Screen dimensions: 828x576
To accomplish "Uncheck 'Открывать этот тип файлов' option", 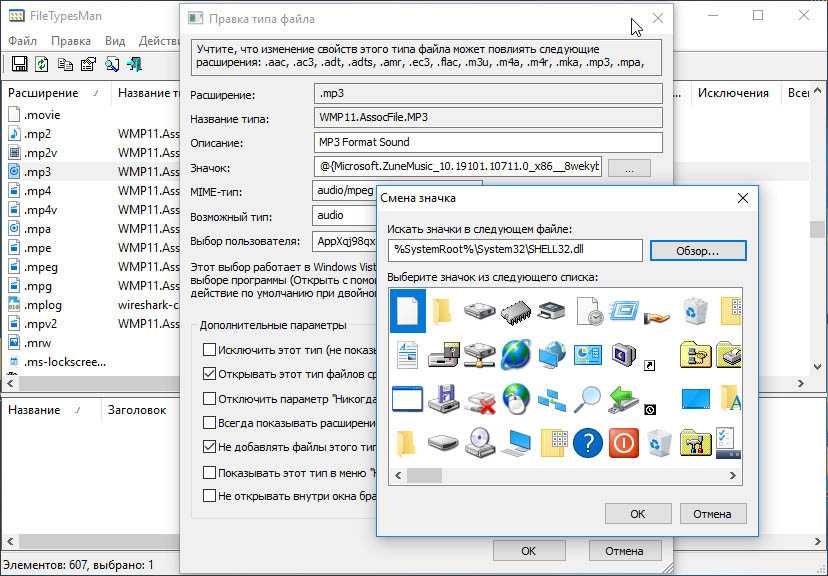I will (210, 374).
